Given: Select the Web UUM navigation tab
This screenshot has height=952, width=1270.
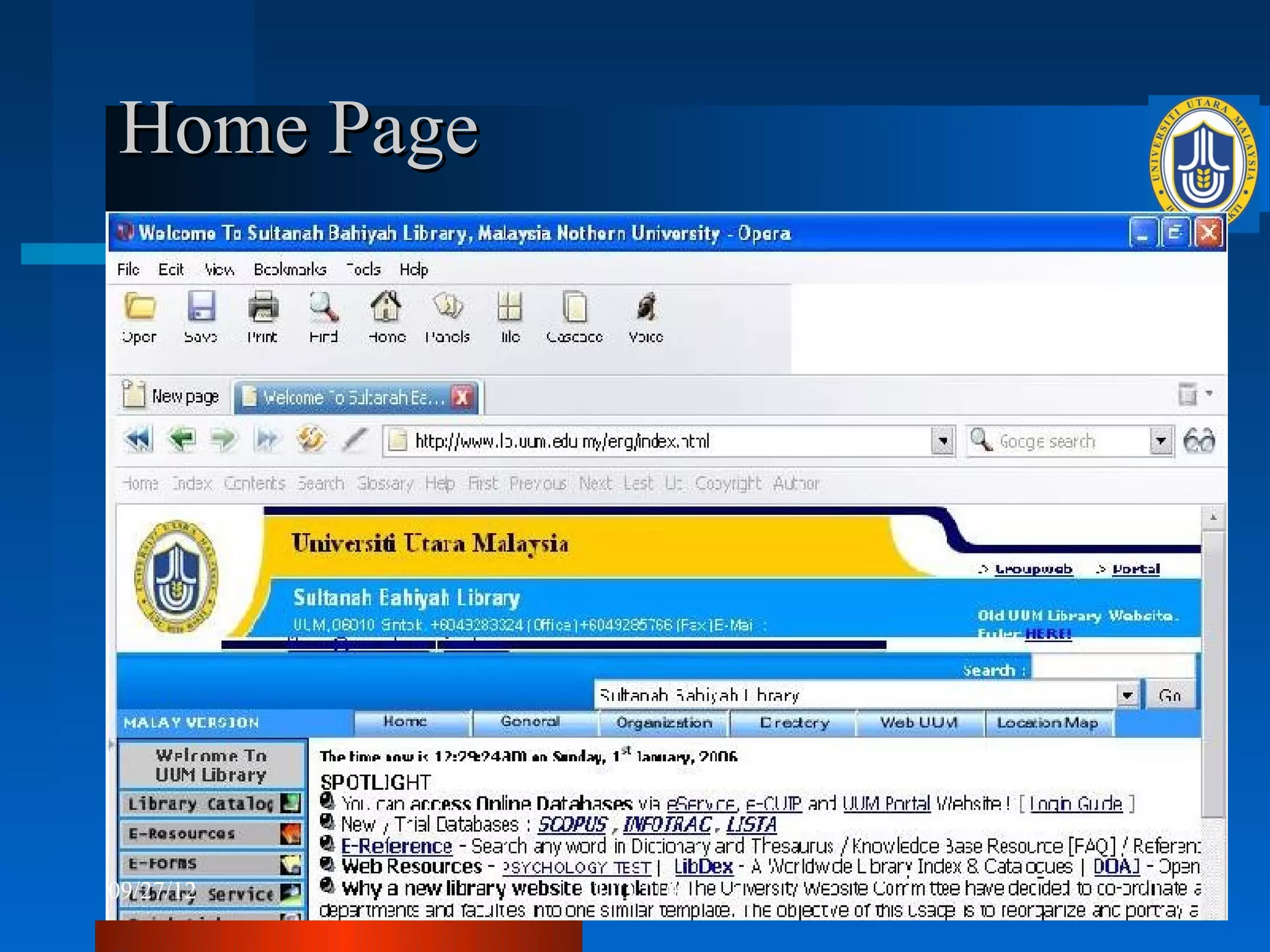Looking at the screenshot, I should pos(919,723).
